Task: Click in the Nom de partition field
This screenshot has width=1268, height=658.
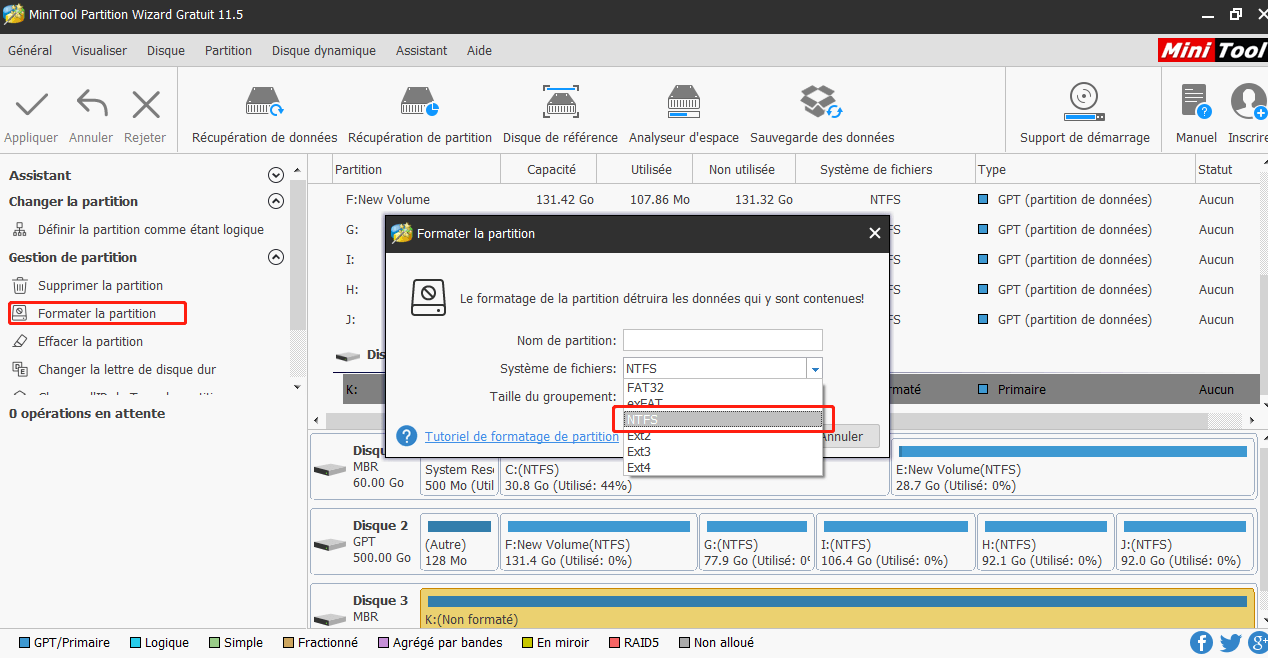Action: click(x=722, y=340)
